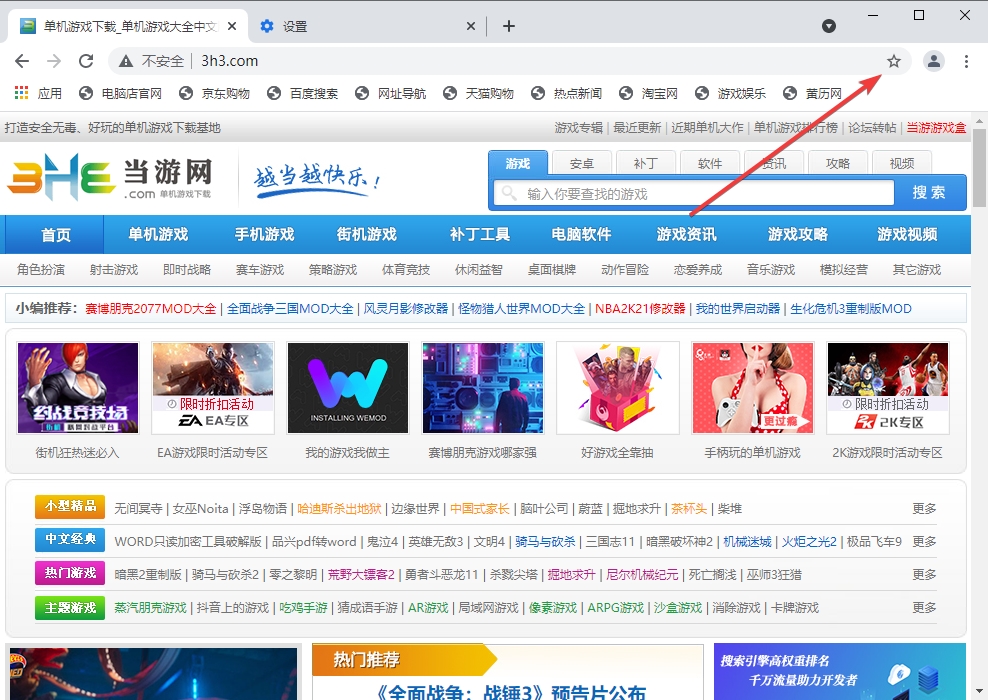988x700 pixels.
Task: Click the tab search dropdown circle
Action: 829,26
